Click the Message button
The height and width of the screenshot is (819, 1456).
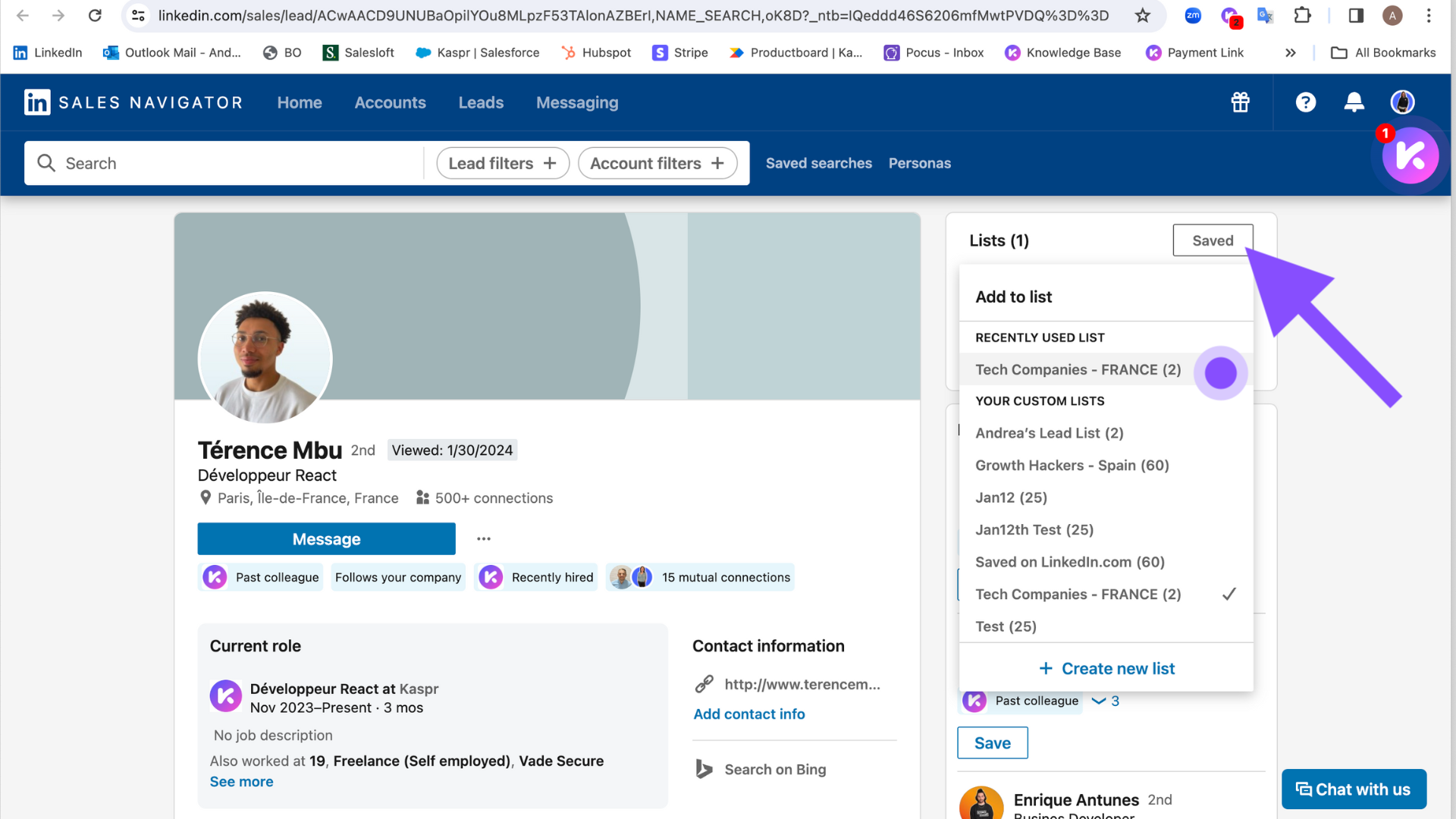click(x=327, y=539)
